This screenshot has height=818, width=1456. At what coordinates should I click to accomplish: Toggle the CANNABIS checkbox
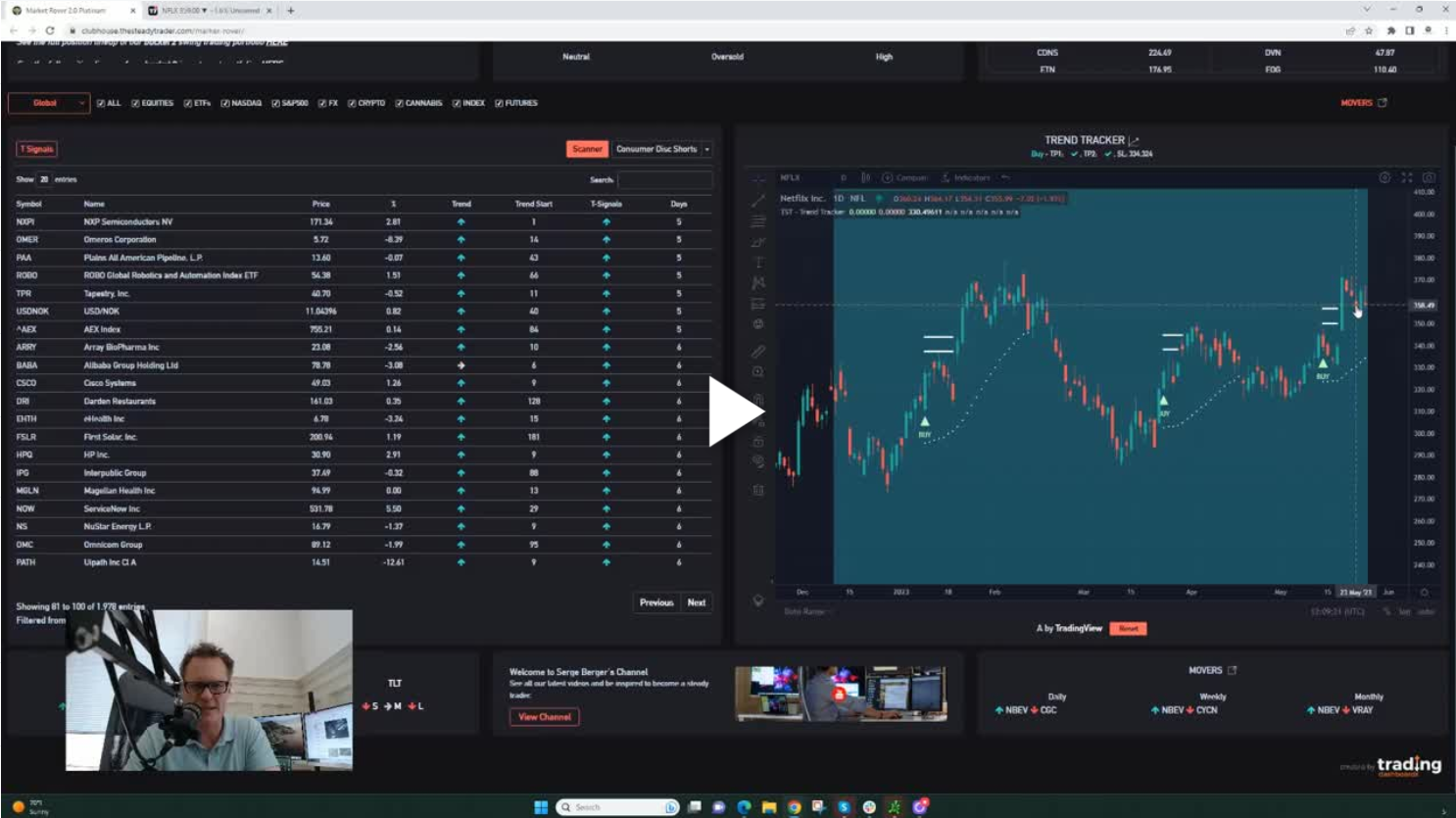(400, 103)
